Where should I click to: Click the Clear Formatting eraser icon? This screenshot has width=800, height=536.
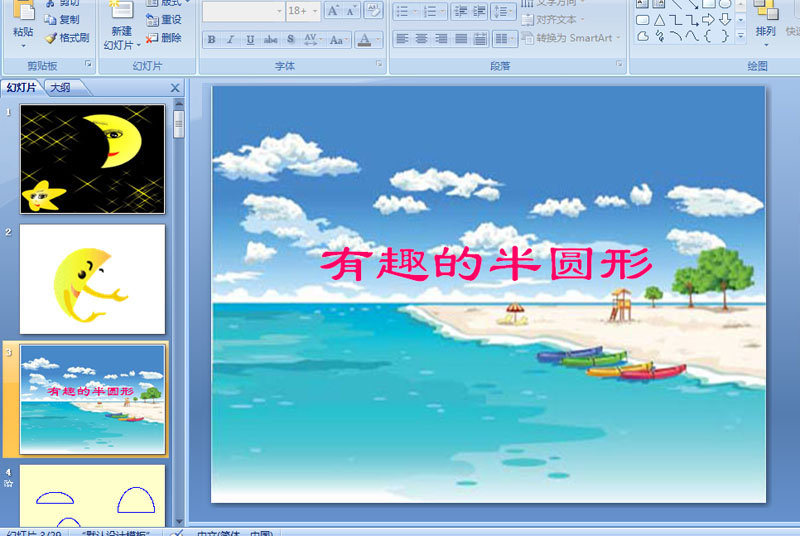click(x=373, y=10)
